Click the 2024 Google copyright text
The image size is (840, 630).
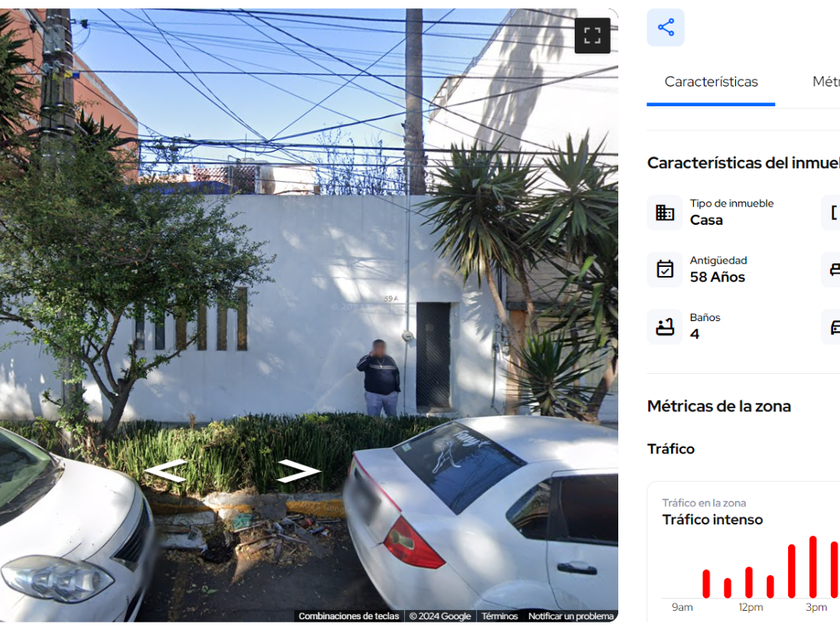tap(440, 616)
